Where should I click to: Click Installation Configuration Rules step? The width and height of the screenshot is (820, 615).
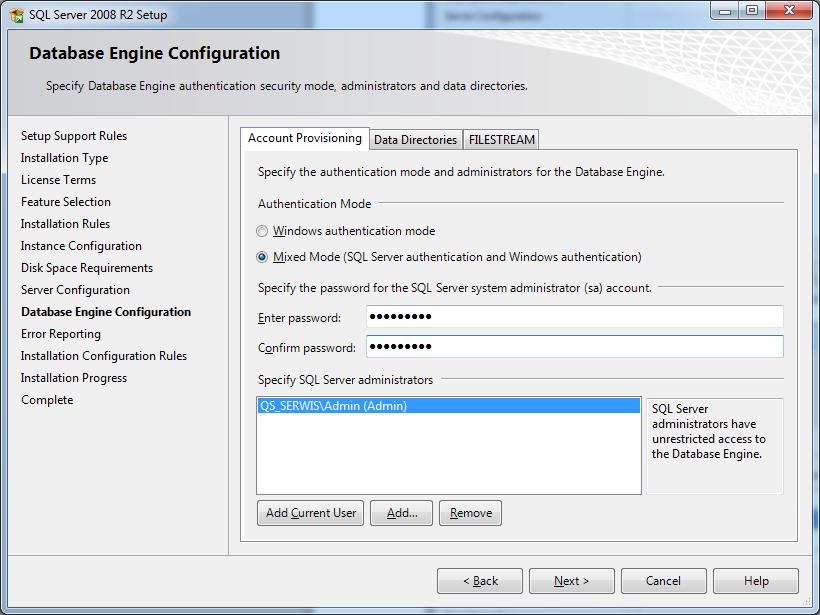(x=104, y=356)
